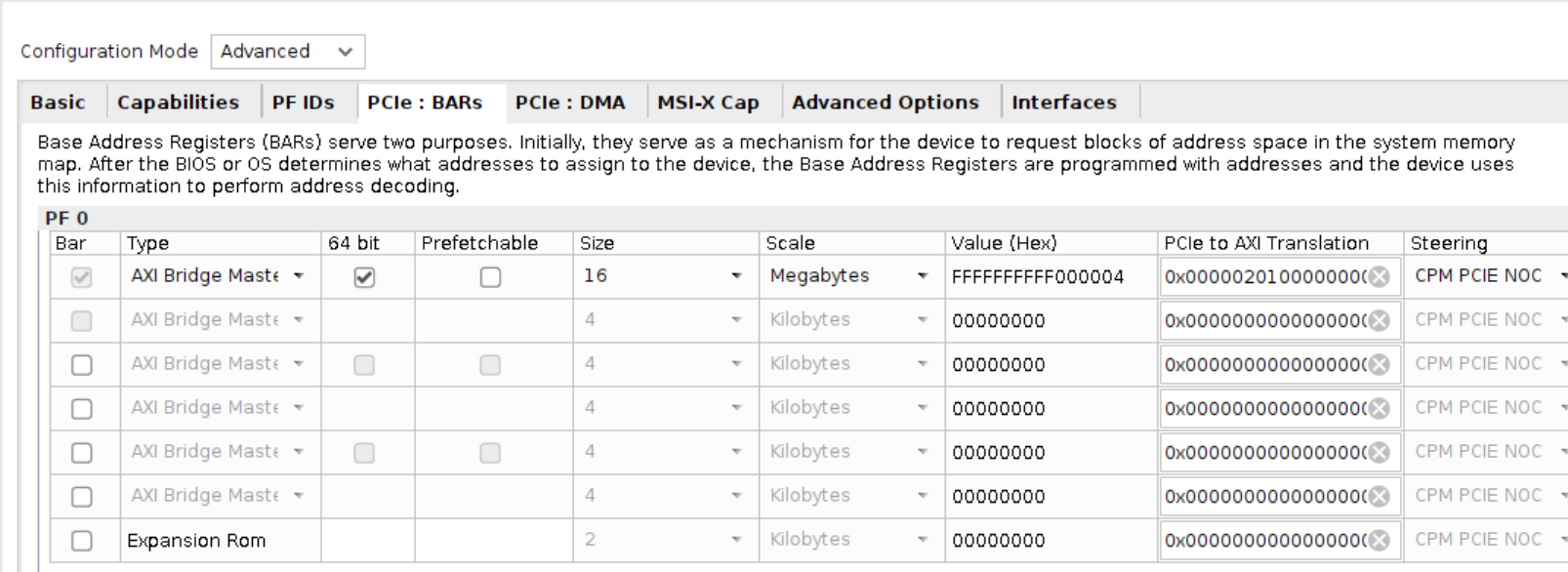1568x572 pixels.
Task: Open the first AXI Bridge Master Type dropdown
Action: 218,276
